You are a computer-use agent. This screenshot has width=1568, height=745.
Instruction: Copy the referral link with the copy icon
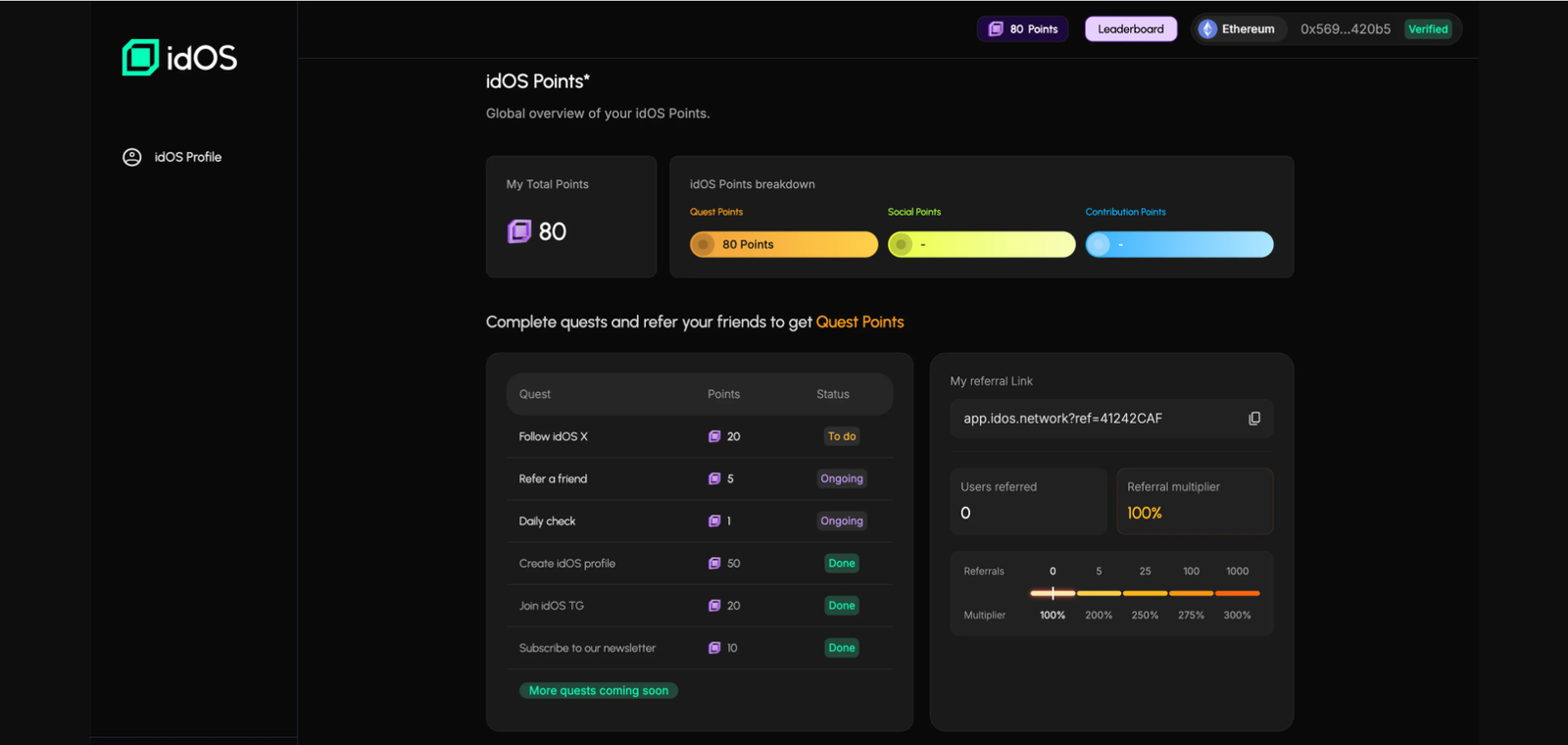pos(1253,419)
